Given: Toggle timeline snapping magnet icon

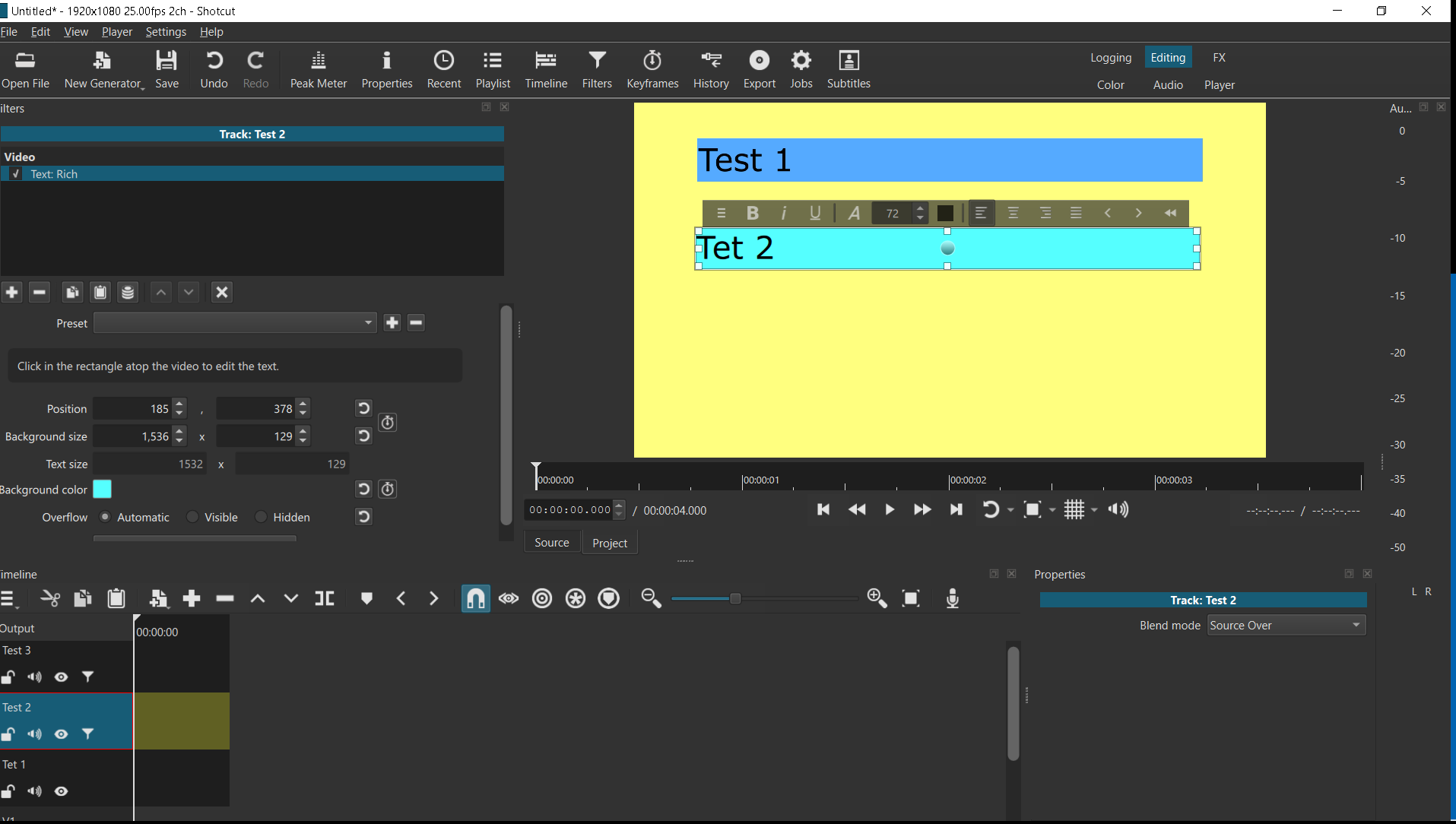Looking at the screenshot, I should pos(475,599).
